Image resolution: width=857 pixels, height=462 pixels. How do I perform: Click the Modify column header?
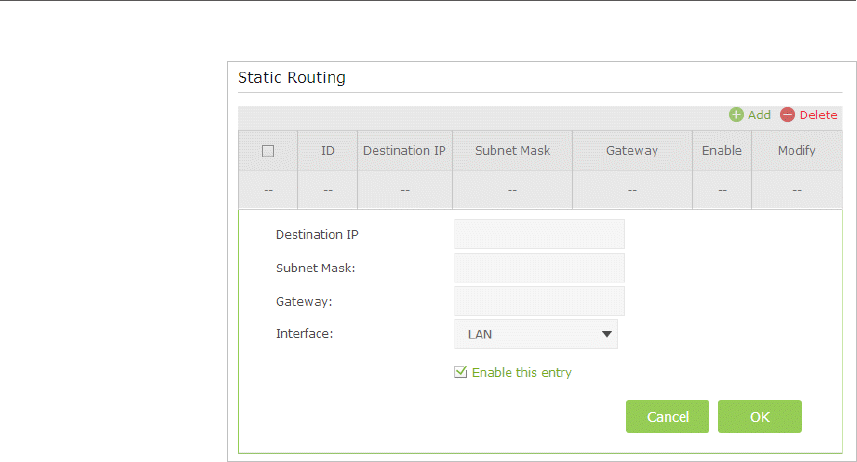pos(797,151)
